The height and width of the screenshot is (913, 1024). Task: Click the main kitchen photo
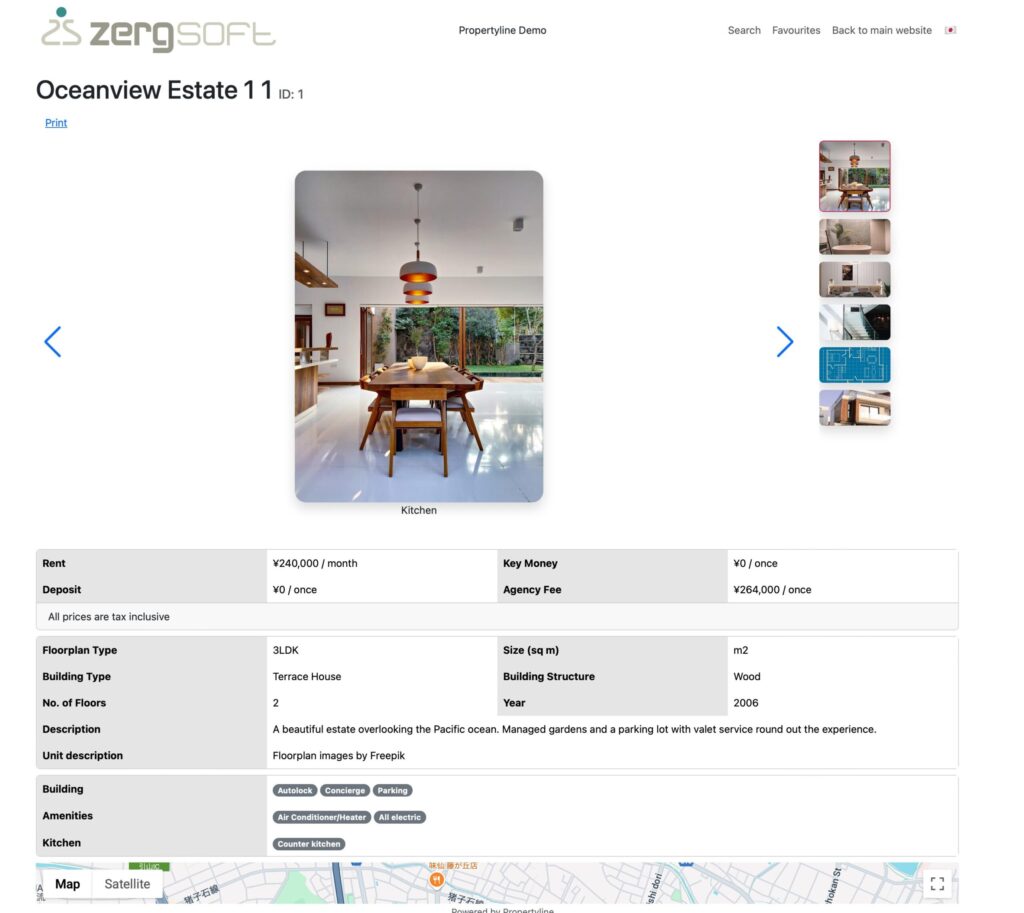point(419,336)
